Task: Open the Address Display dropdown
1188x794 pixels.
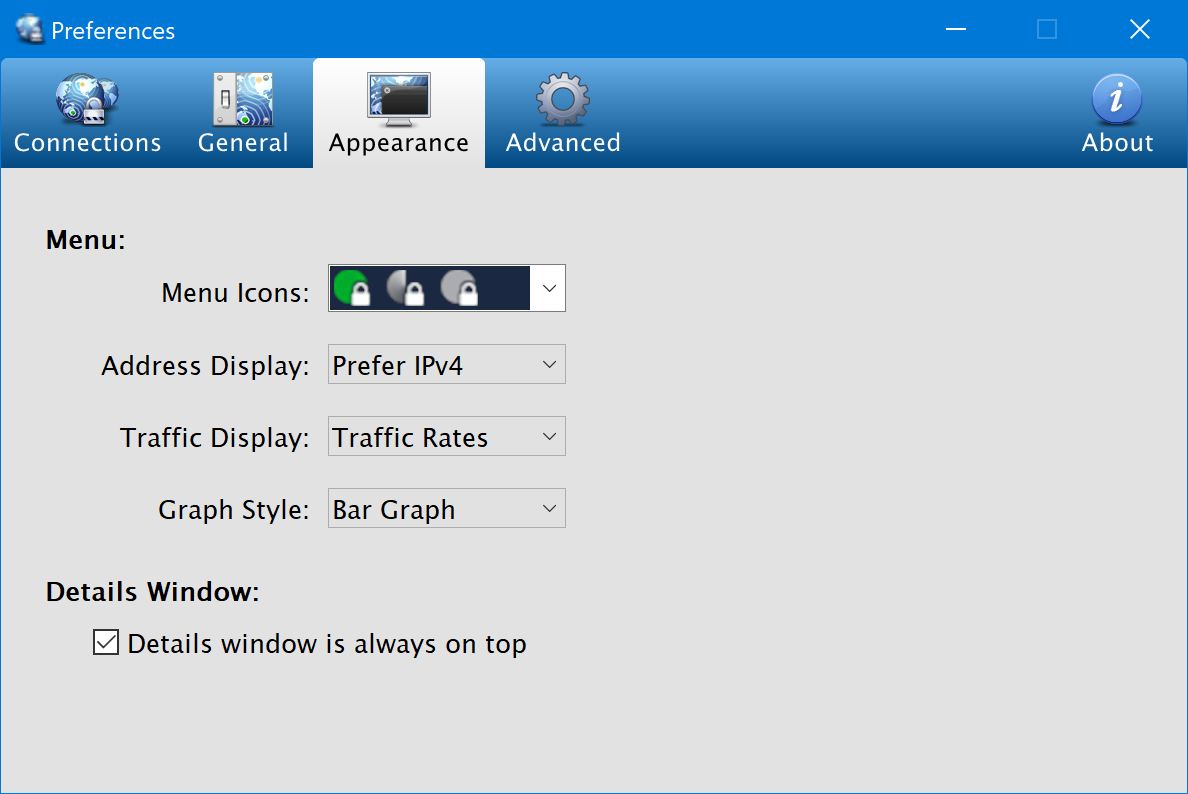Action: [x=446, y=365]
